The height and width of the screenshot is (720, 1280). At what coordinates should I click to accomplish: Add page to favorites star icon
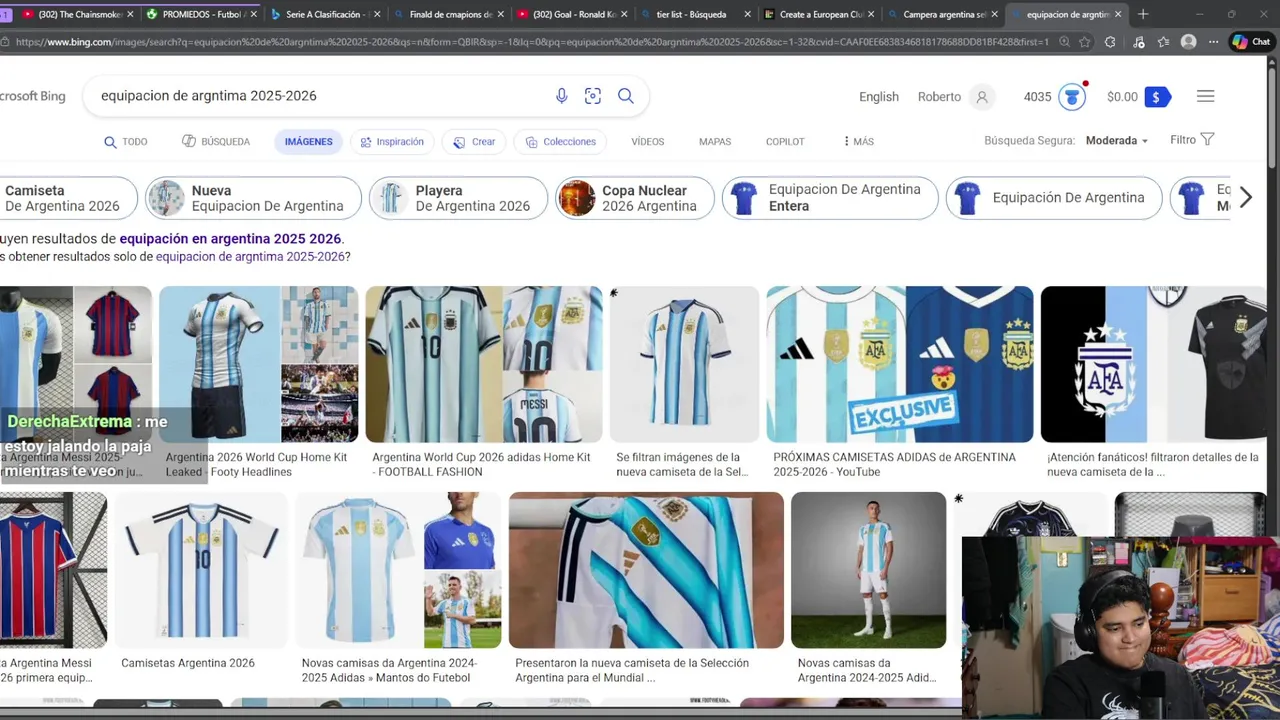tap(1085, 42)
